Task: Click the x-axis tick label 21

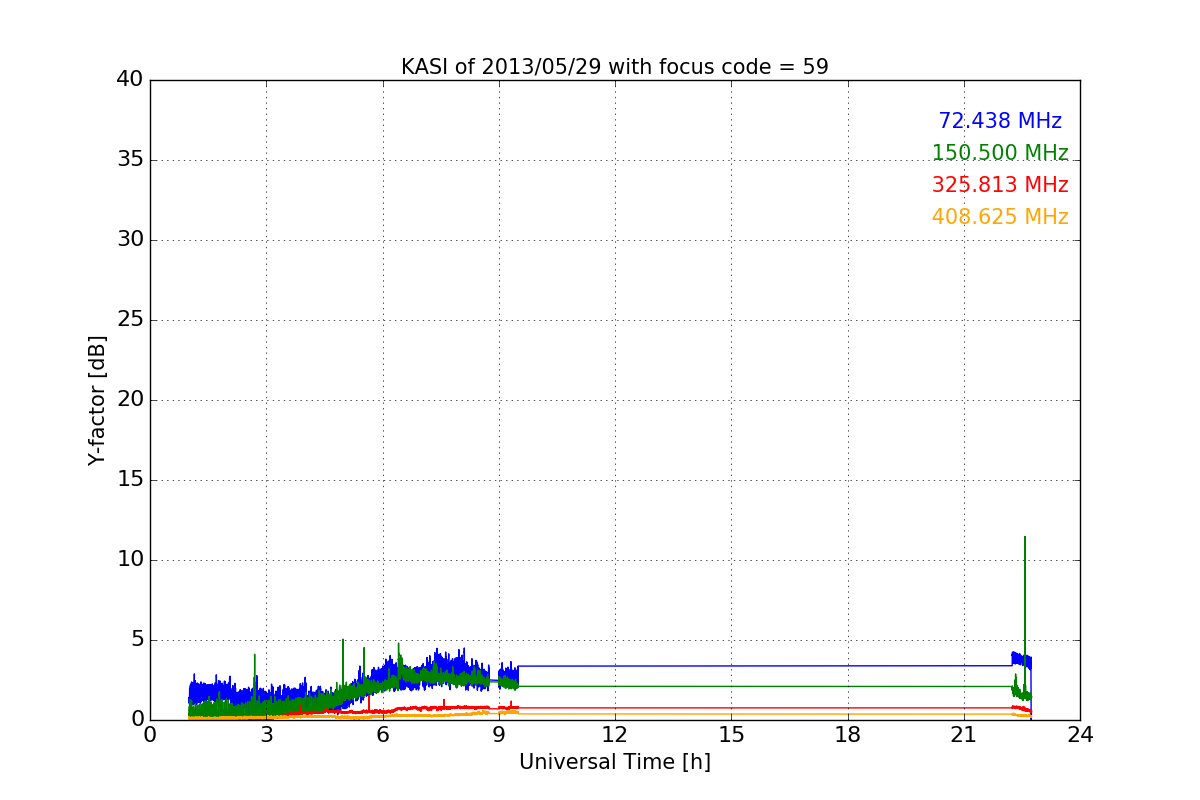Action: [964, 735]
